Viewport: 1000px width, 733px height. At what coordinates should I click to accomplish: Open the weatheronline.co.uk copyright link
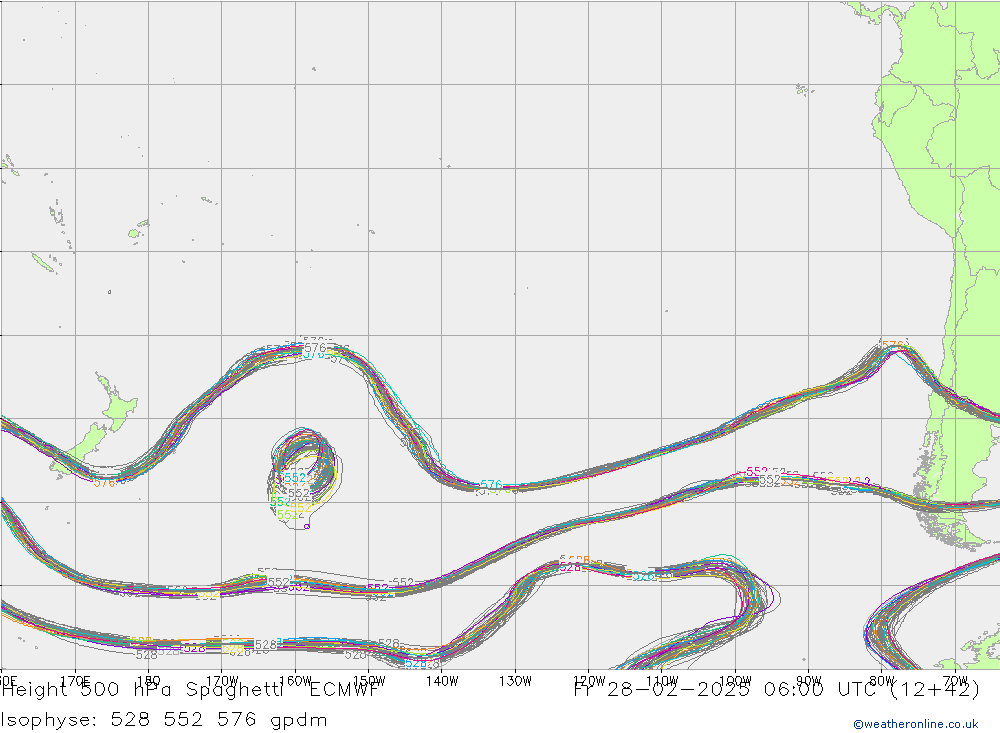916,724
